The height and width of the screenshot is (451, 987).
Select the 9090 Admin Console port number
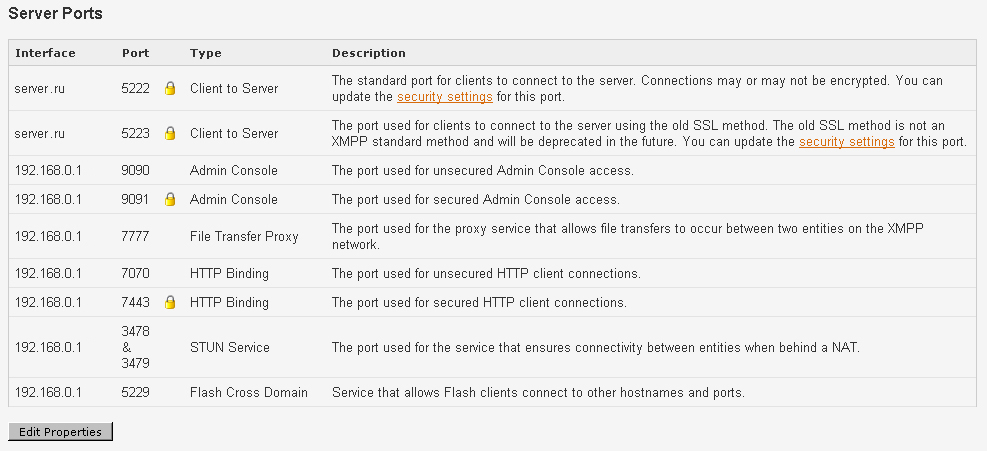135,171
